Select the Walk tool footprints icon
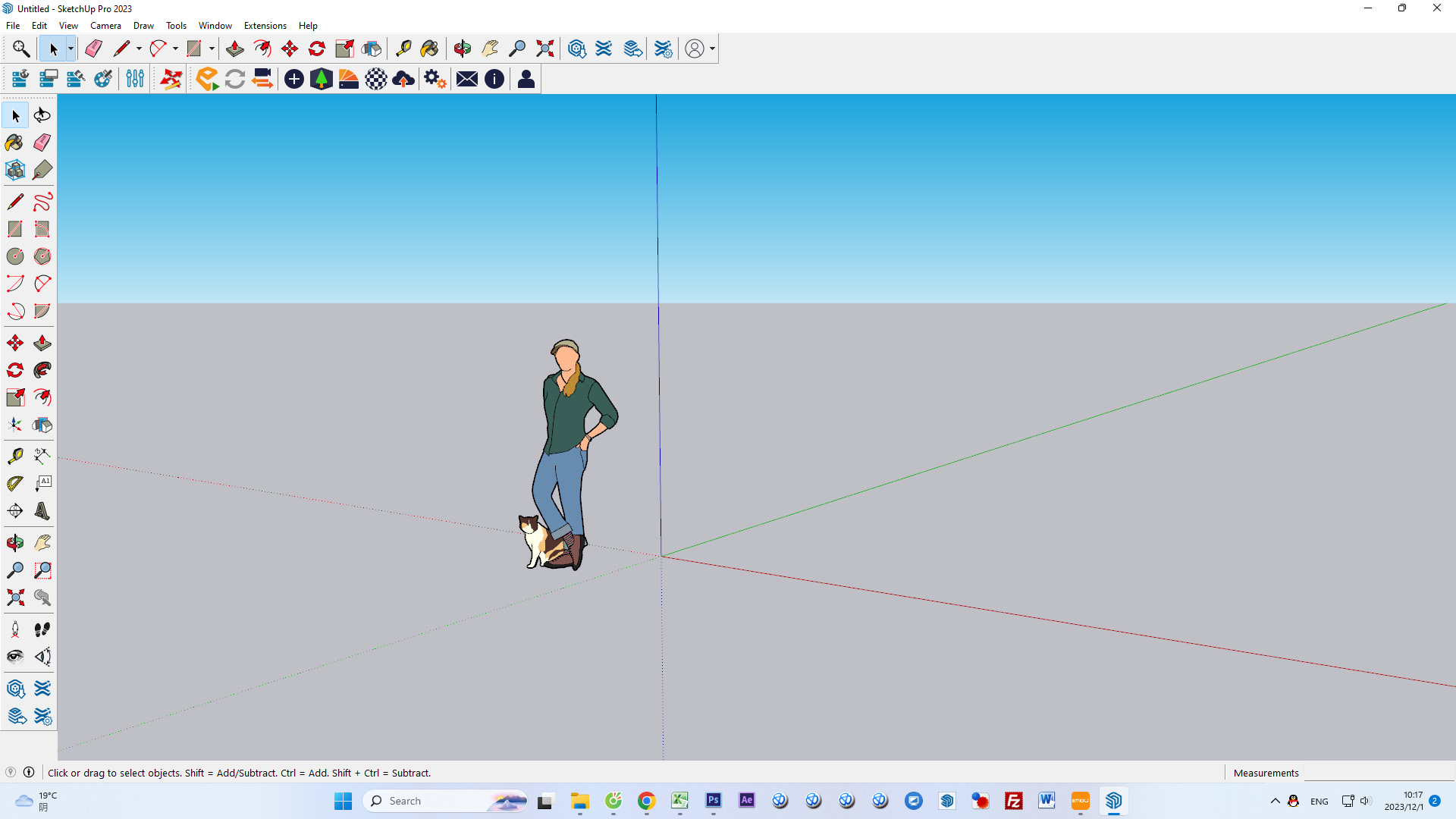 42,629
